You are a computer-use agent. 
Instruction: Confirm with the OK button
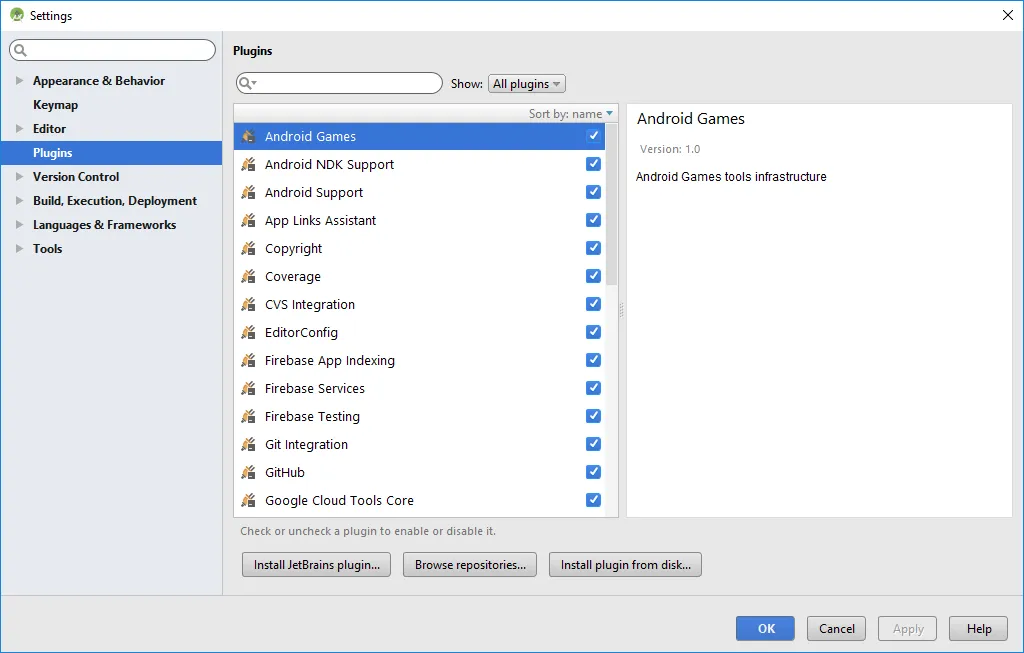coord(765,628)
